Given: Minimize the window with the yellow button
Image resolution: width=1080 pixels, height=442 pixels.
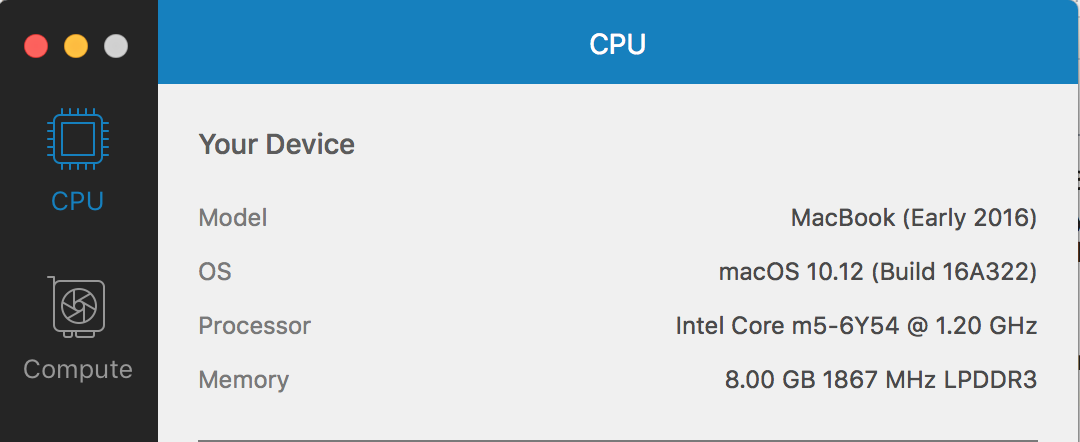Looking at the screenshot, I should [x=76, y=46].
